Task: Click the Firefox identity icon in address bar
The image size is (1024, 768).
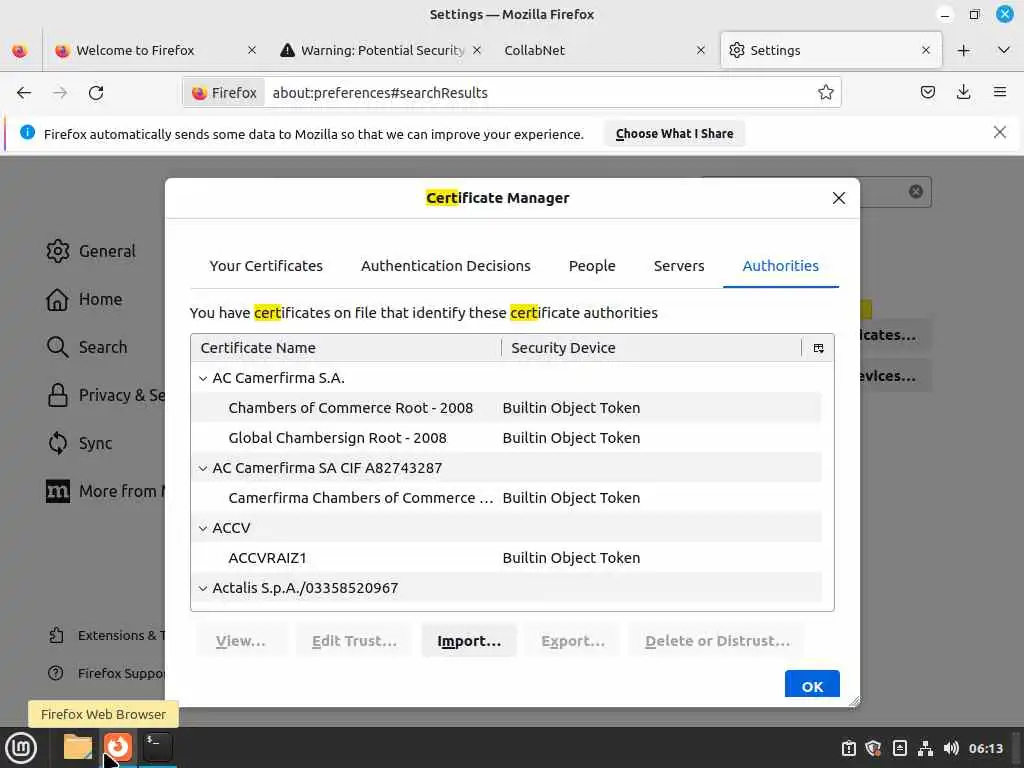Action: (224, 93)
